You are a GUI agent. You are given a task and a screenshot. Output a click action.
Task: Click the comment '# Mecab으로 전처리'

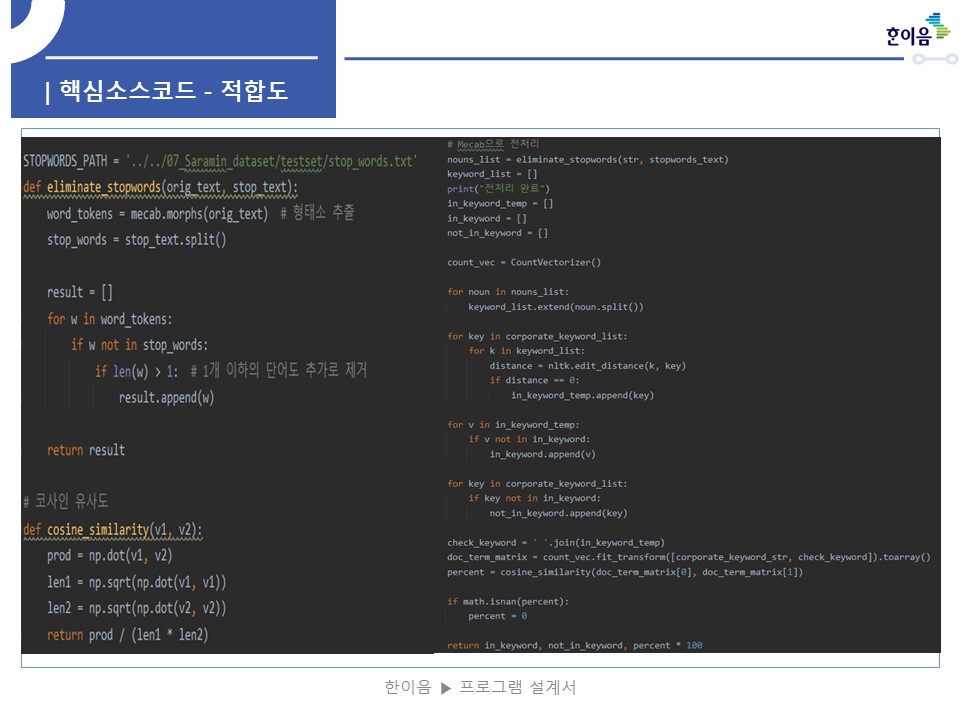[x=493, y=144]
